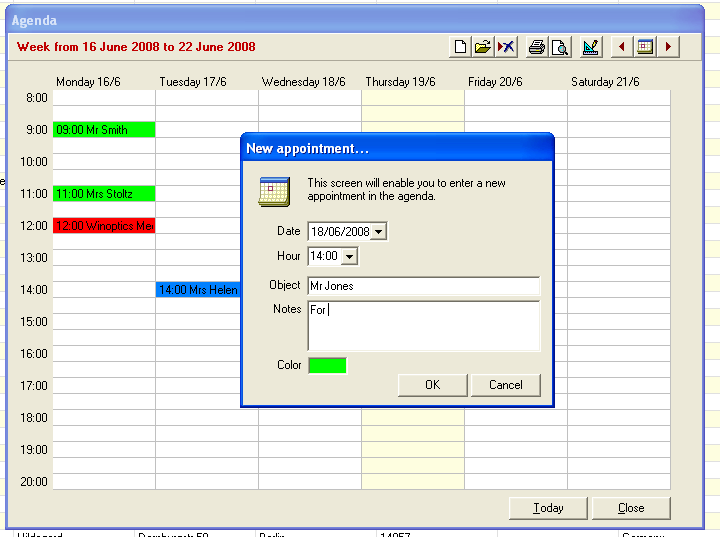Viewport: 720px width, 537px height.
Task: Expand the Hour dropdown showing 14:00
Action: pos(349,257)
